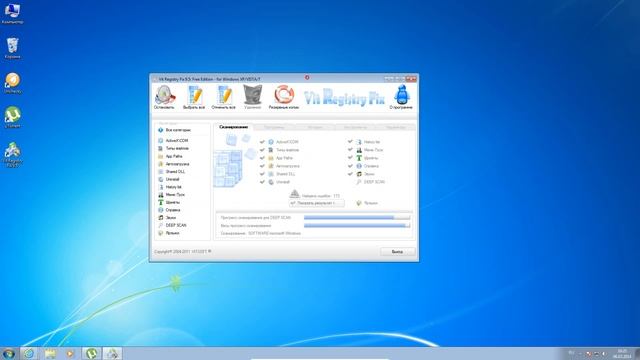640x360 pixels.
Task: Open the Windows Start menu
Action: click(x=8, y=353)
